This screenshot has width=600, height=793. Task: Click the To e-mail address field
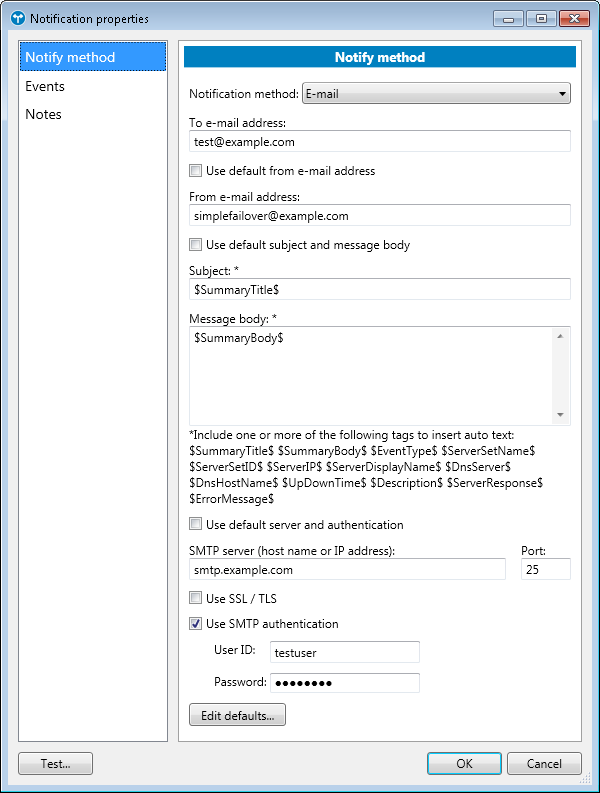coord(379,142)
